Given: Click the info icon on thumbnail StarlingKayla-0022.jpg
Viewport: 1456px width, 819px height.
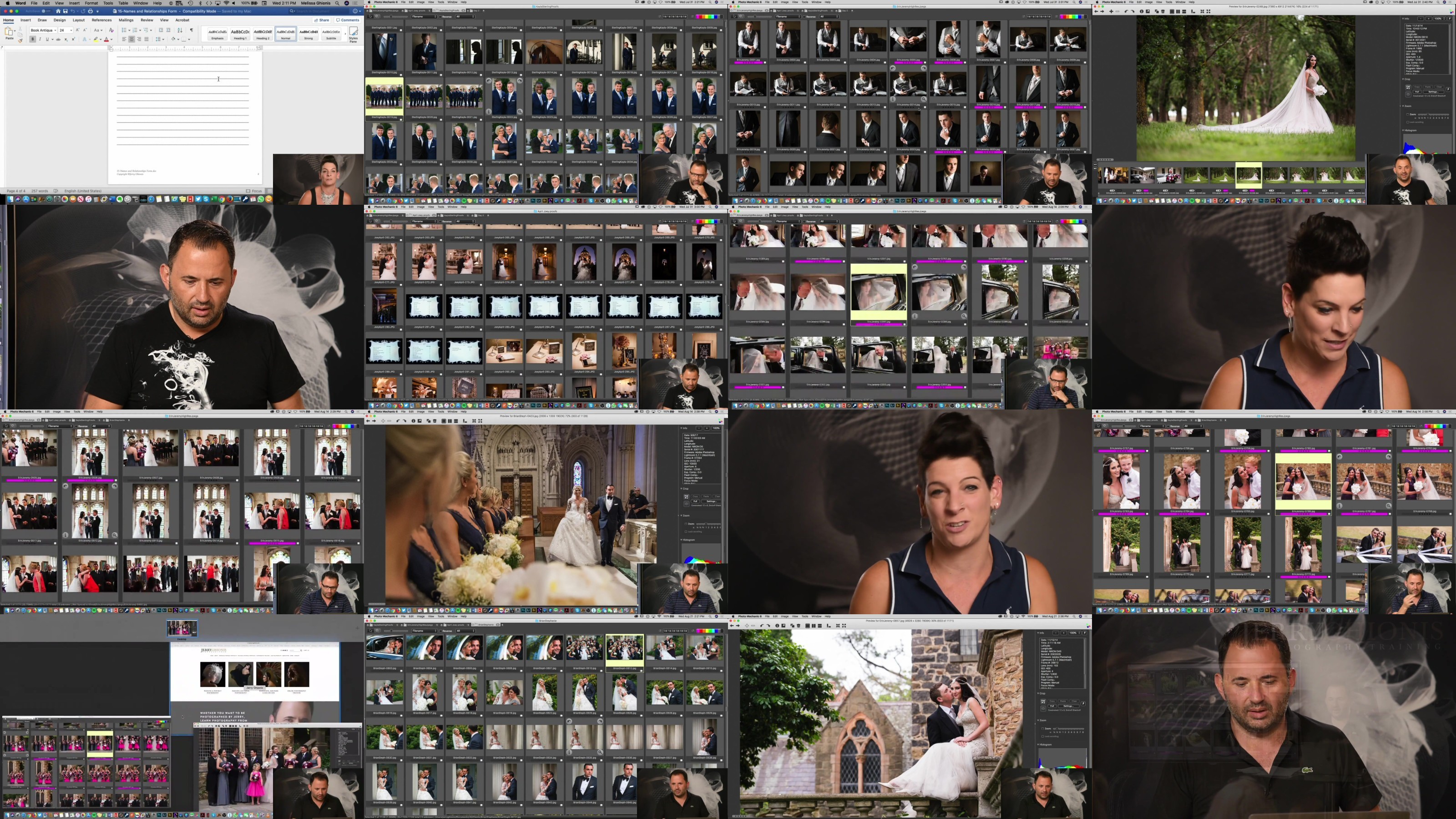Looking at the screenshot, I should (489, 111).
